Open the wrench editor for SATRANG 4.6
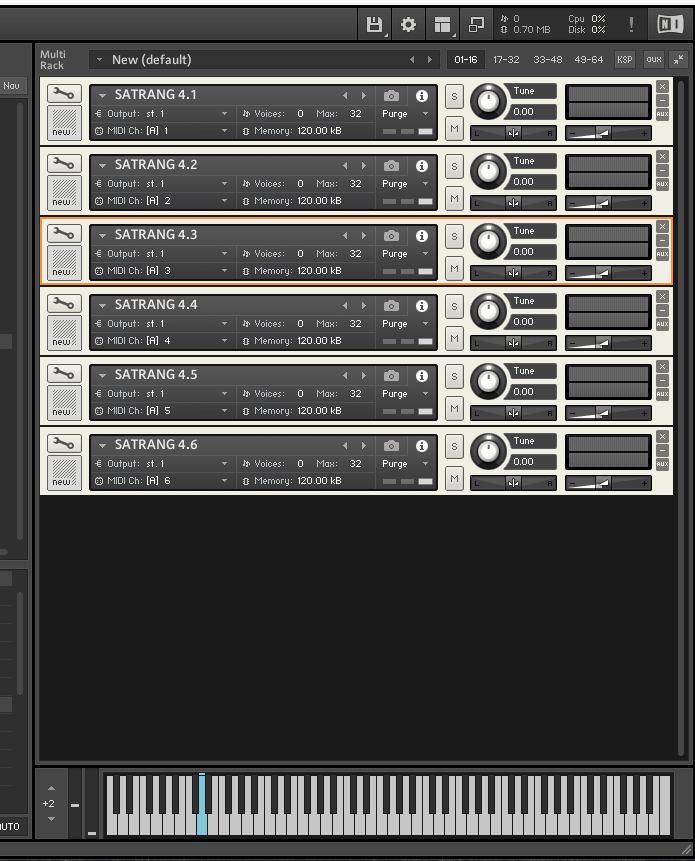695x861 pixels. tap(64, 444)
